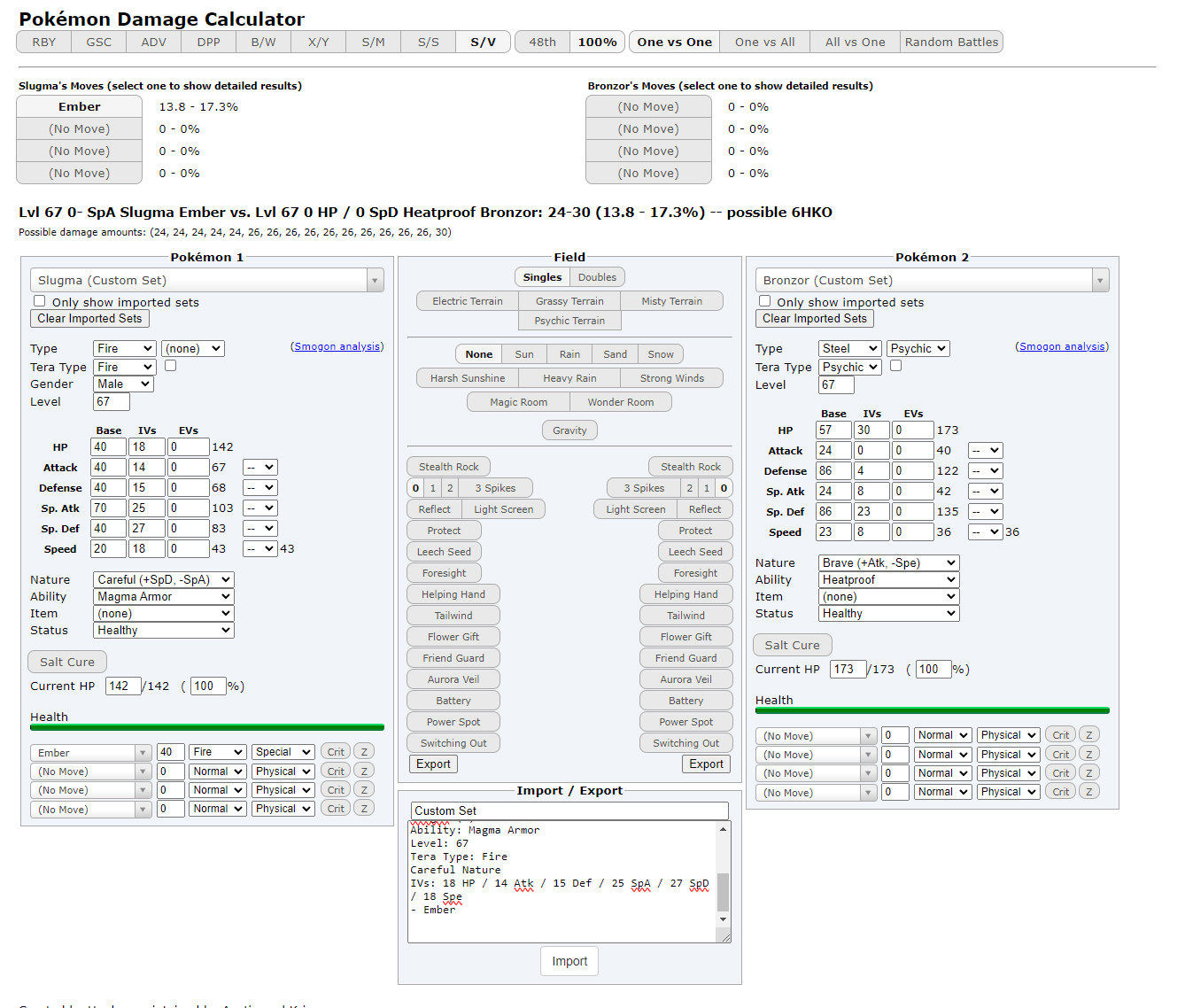1185x1008 pixels.
Task: Switch to the RBY generation tab
Action: click(x=44, y=42)
